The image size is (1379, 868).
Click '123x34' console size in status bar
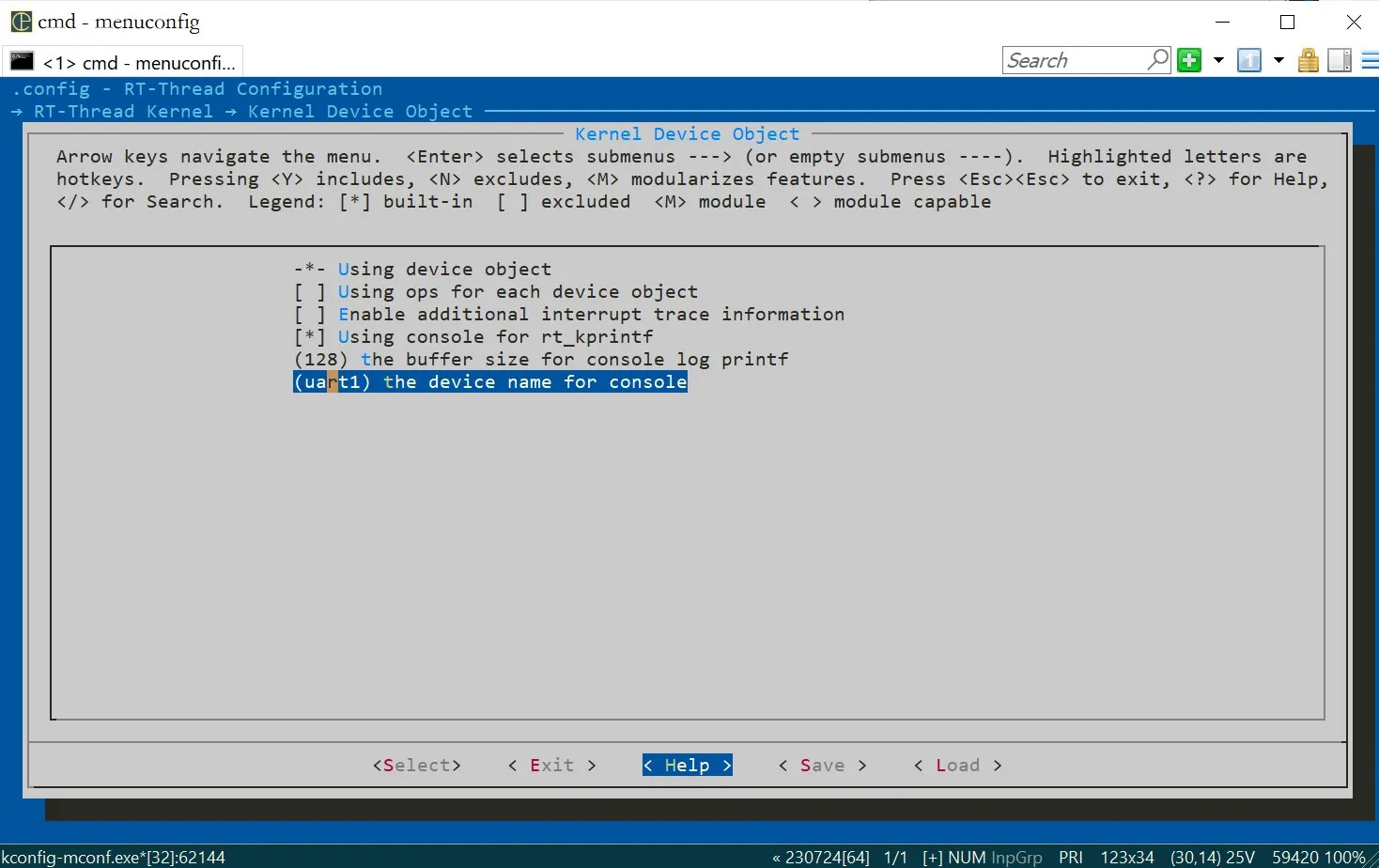[1127, 857]
